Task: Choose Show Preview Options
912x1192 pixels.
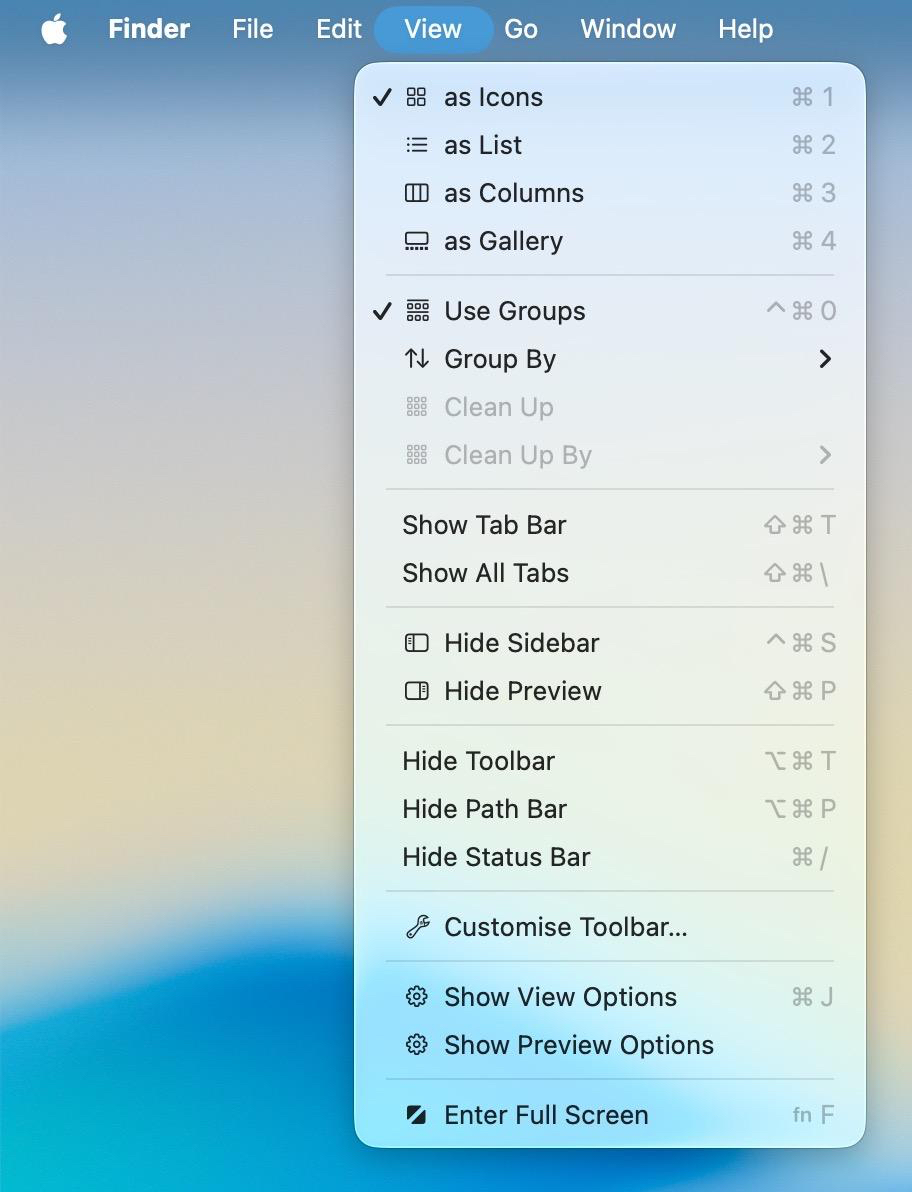Action: 578,1045
